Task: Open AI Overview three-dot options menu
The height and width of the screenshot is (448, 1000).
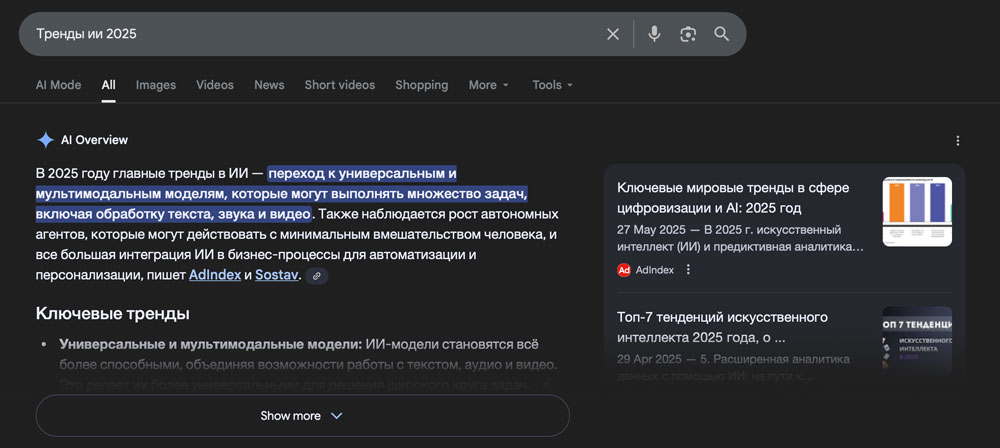Action: click(x=958, y=141)
